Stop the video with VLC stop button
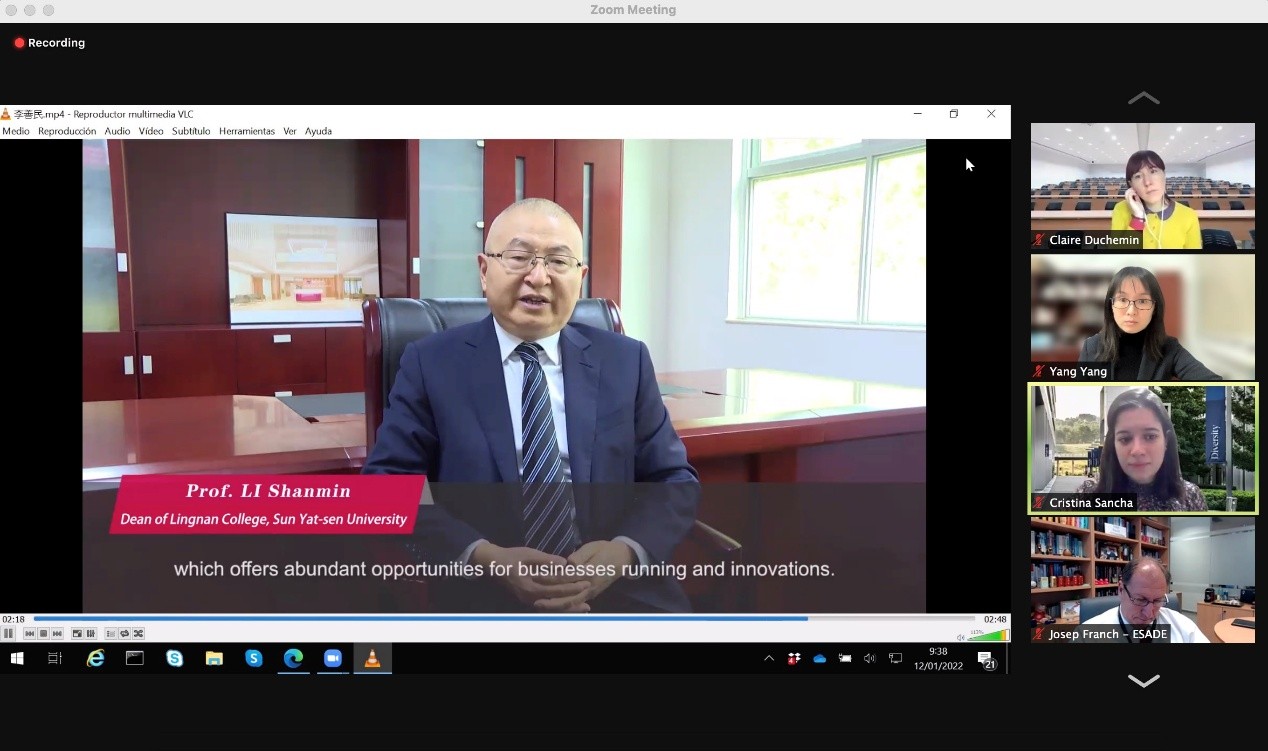This screenshot has height=751, width=1268. pos(43,634)
